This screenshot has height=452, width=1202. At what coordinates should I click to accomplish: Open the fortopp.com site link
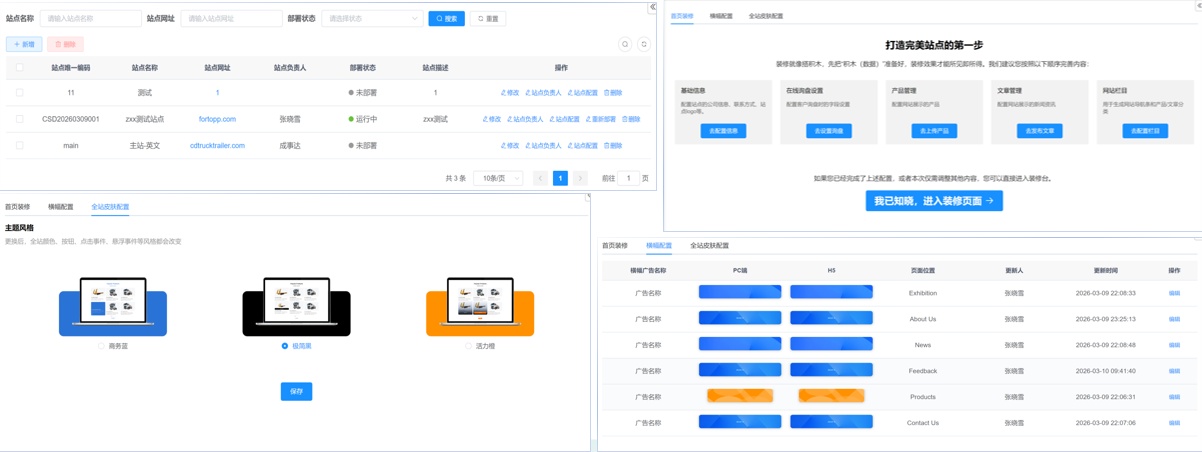point(217,119)
